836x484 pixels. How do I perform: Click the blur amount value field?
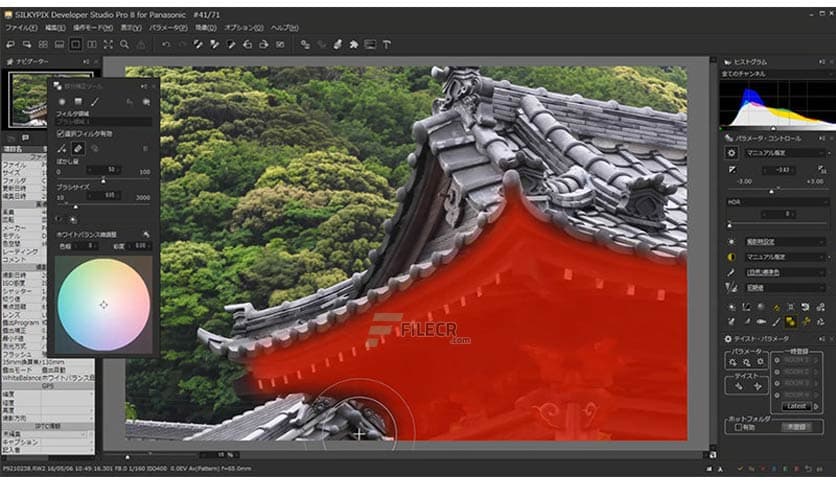104,170
